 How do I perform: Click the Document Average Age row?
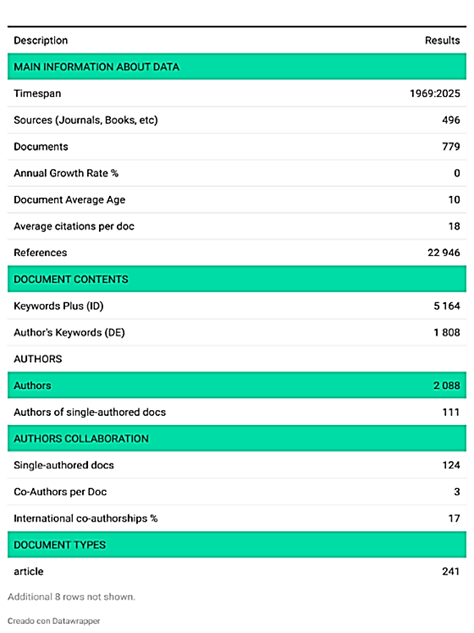point(237,200)
